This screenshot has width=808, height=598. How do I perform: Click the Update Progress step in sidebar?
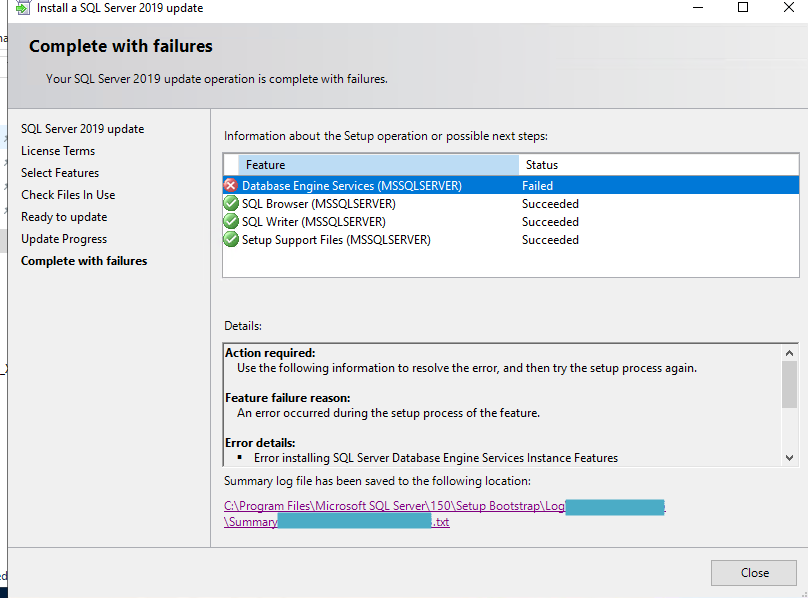click(x=64, y=239)
